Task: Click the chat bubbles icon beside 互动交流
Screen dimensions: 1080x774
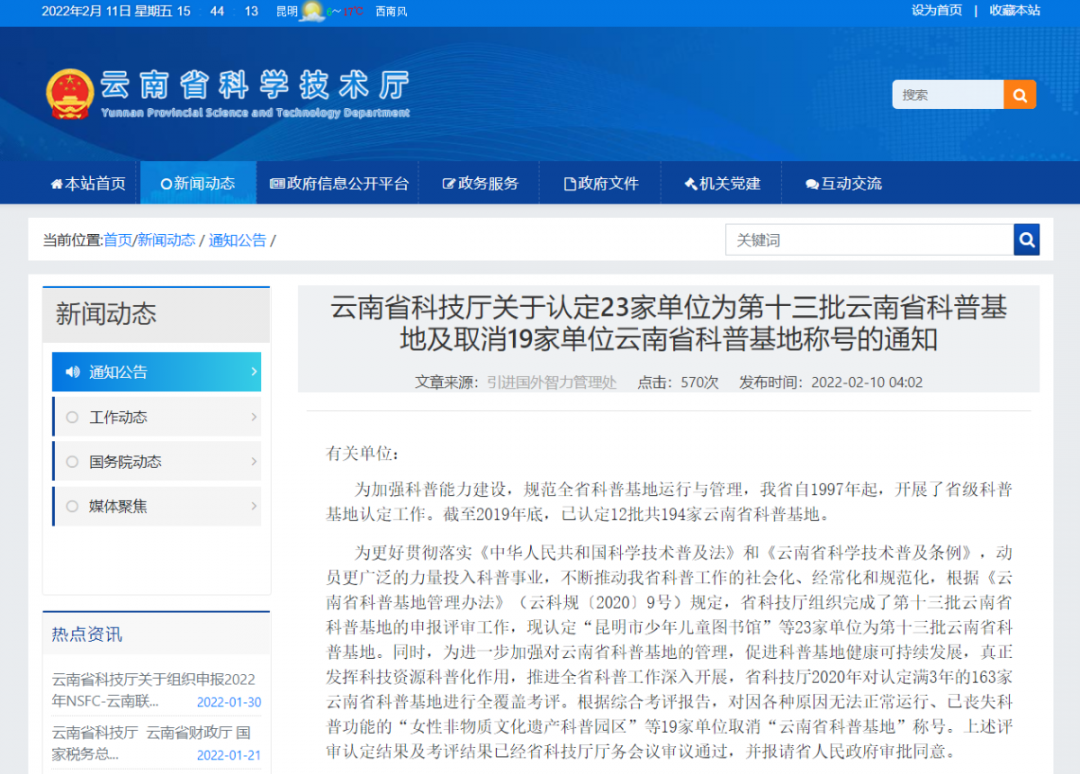Action: (x=812, y=184)
